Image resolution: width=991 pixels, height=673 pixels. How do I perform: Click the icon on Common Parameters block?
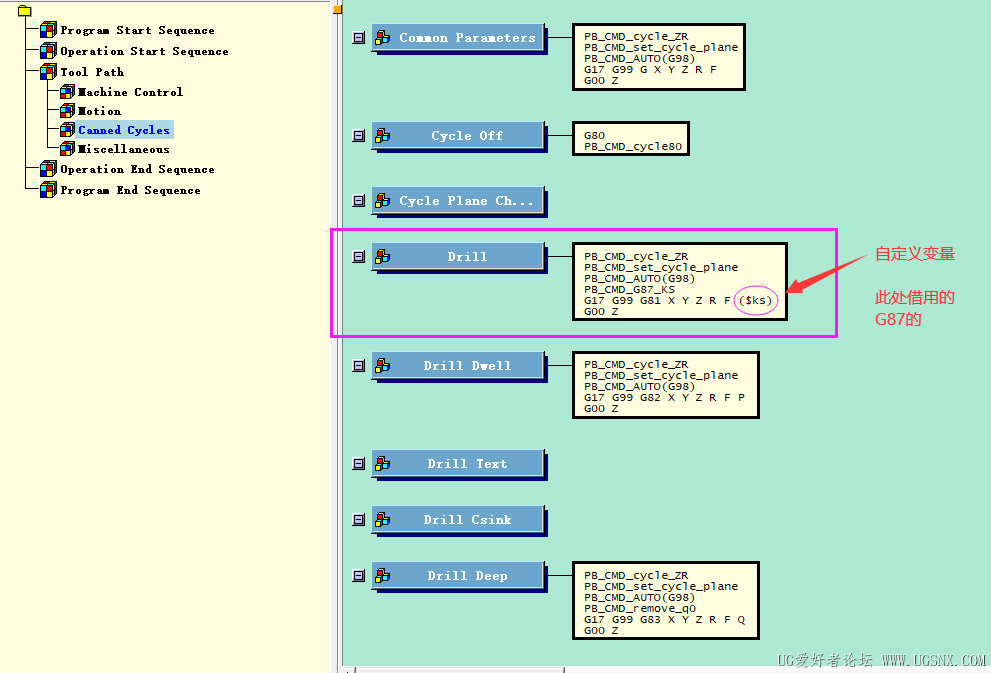tap(382, 38)
